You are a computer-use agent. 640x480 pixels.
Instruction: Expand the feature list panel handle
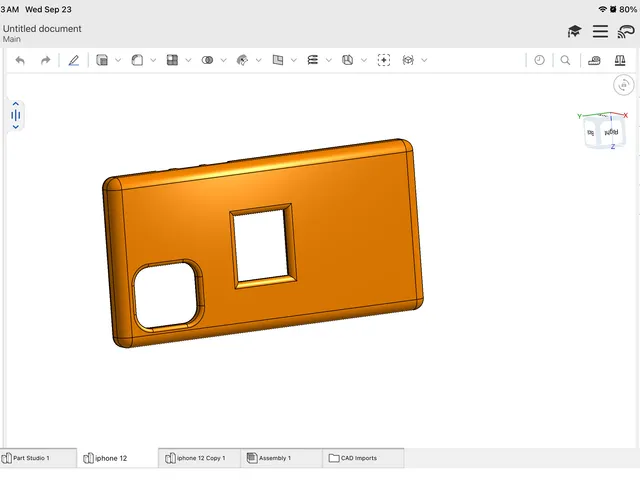coord(16,116)
